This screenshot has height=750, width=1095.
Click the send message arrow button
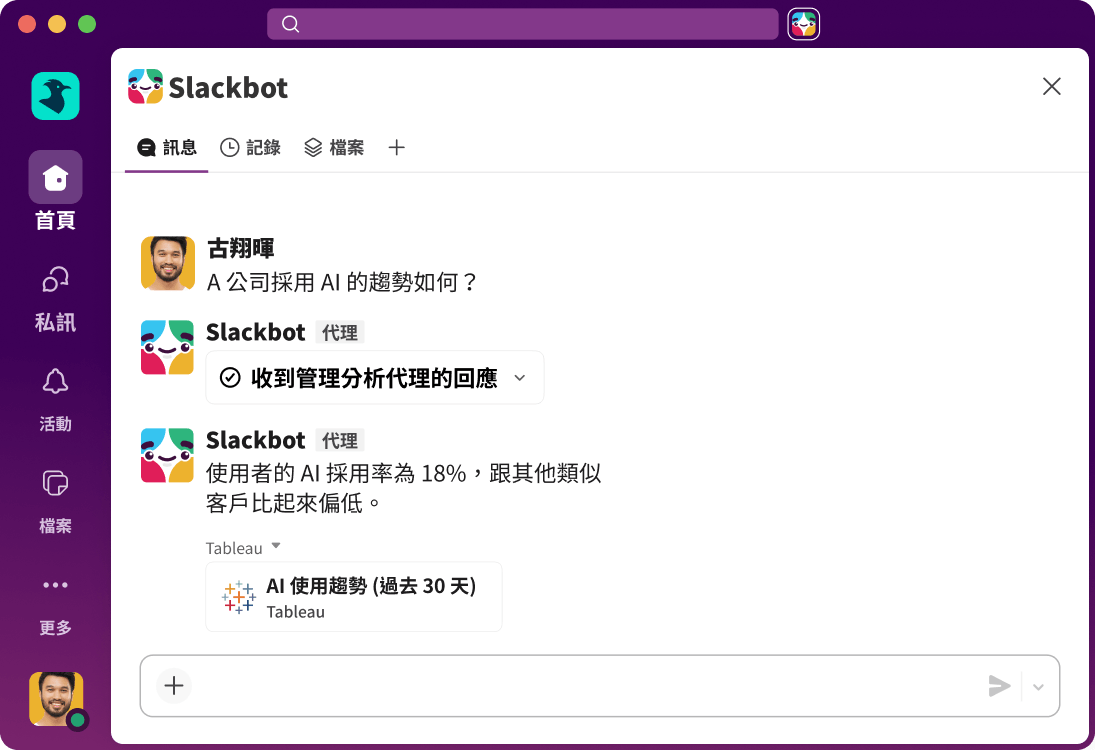(999, 686)
